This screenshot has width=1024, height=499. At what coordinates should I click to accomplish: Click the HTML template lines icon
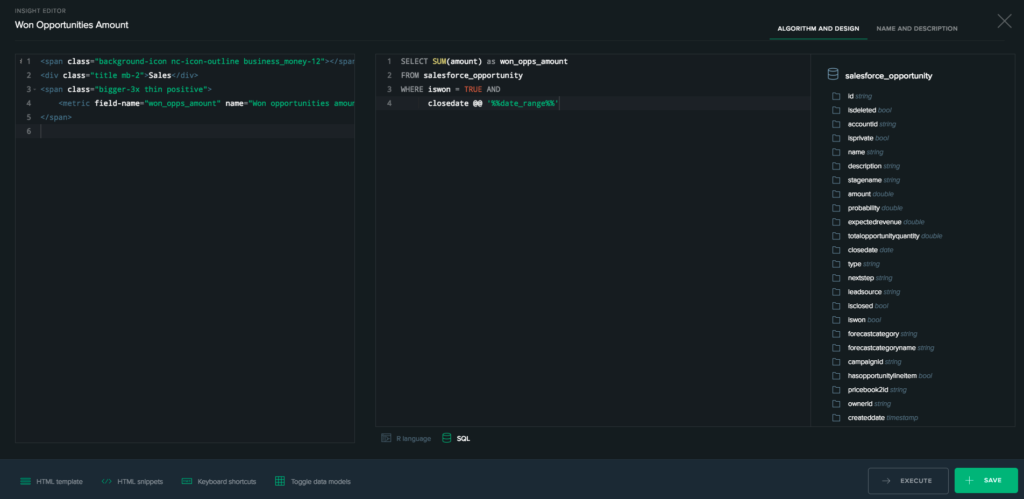25,481
